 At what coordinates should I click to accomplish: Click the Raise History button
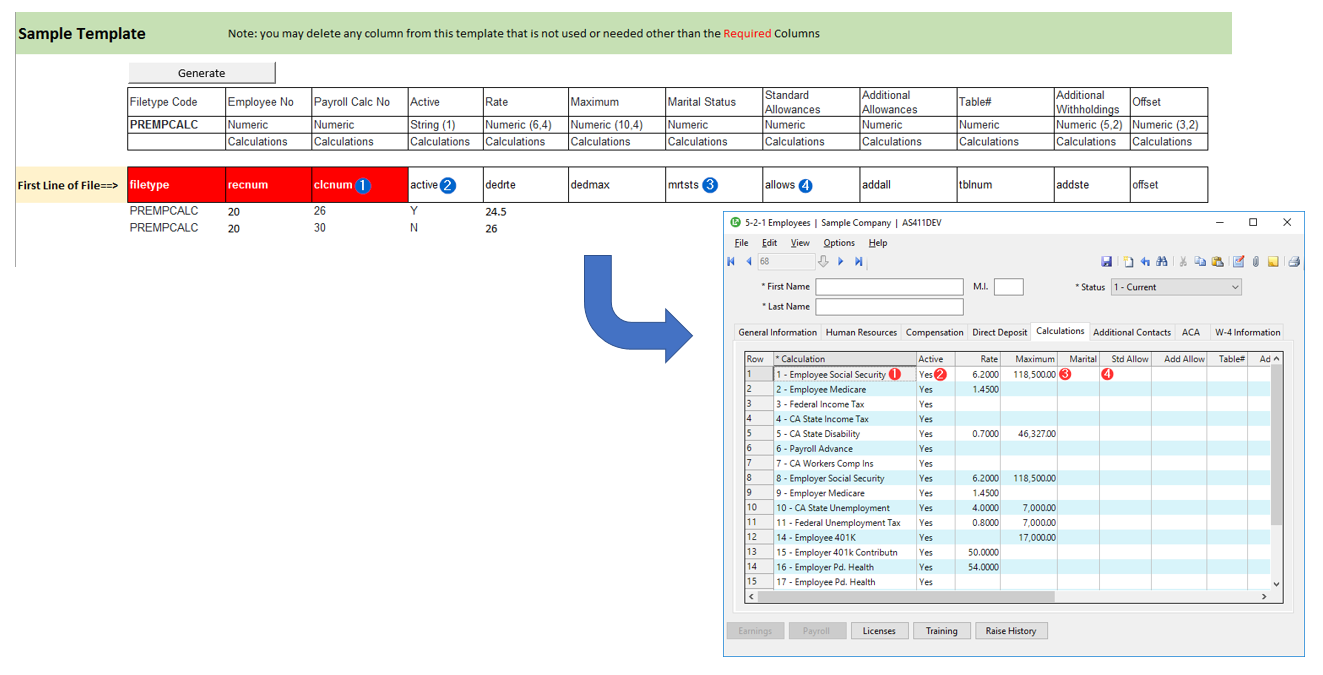[x=1011, y=631]
